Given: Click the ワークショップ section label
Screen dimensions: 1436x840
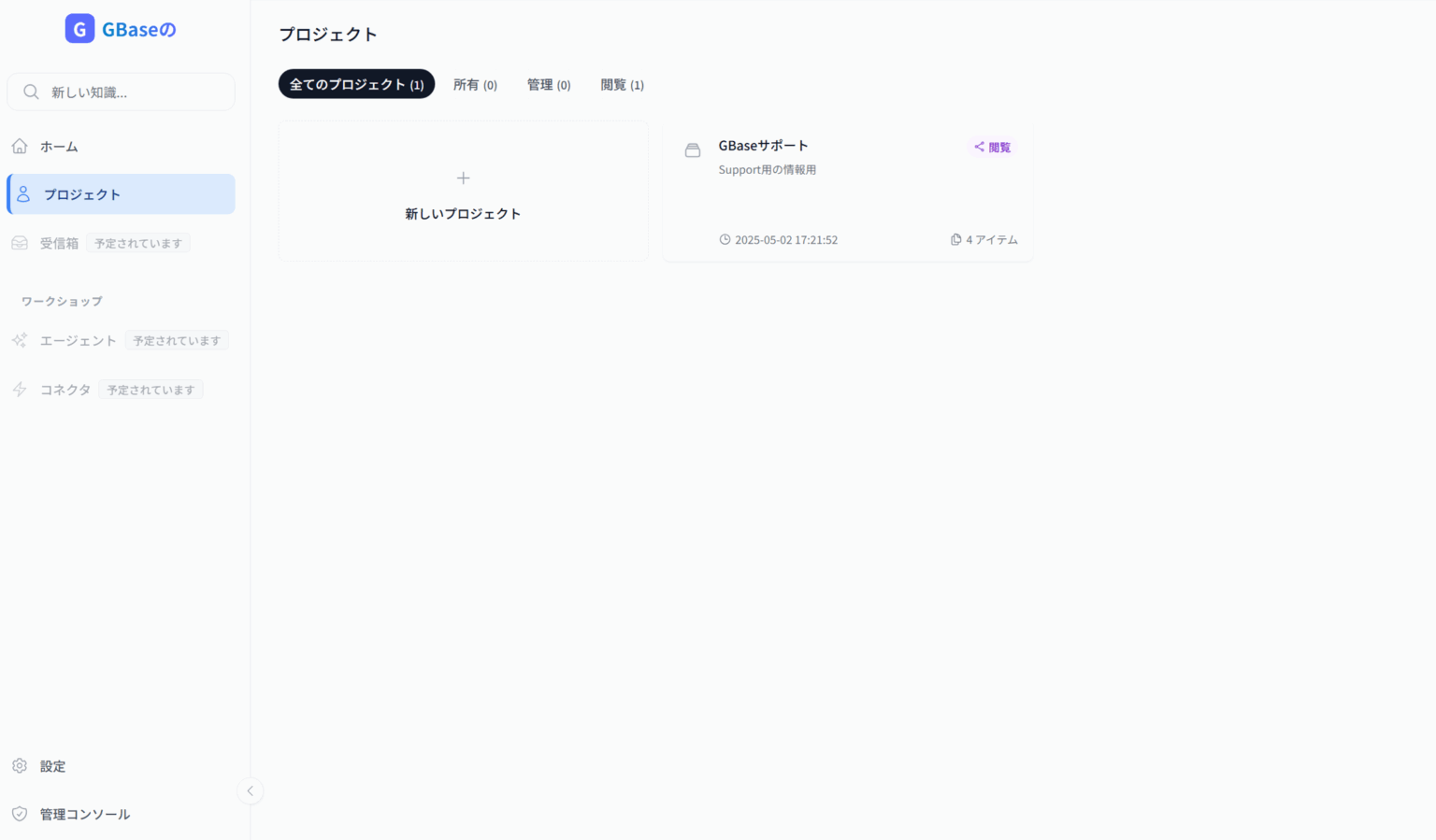Looking at the screenshot, I should click(x=62, y=301).
